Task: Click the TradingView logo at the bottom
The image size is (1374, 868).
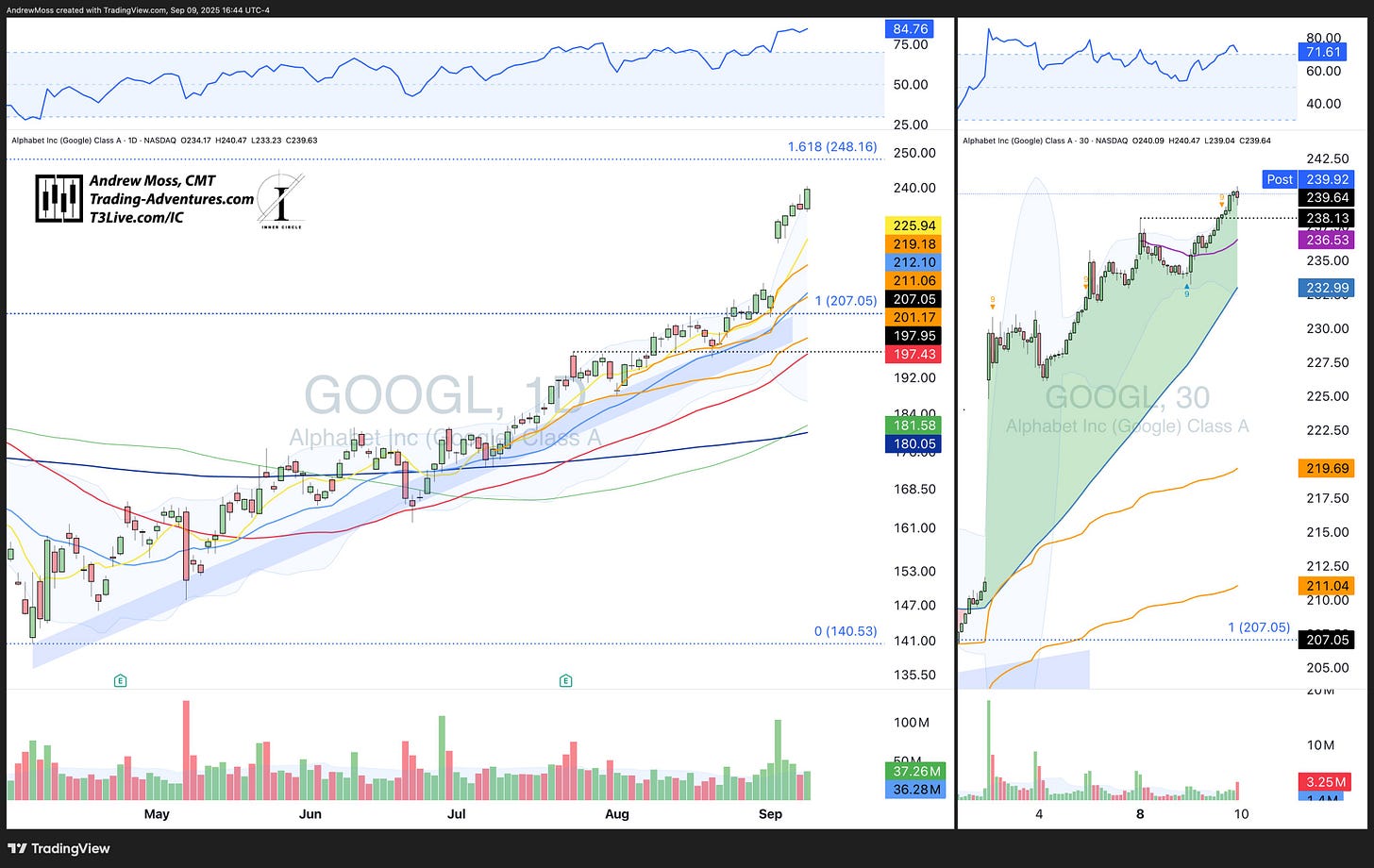Action: (59, 848)
